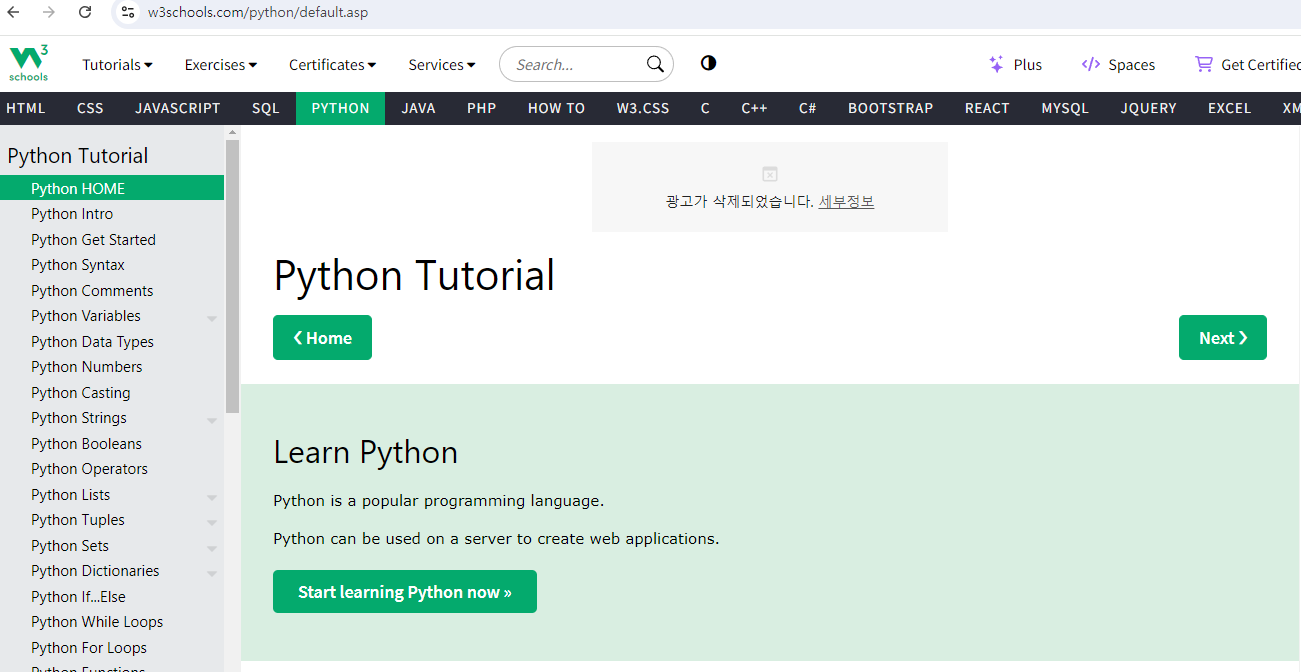Open the Certificates dropdown menu

pos(332,65)
